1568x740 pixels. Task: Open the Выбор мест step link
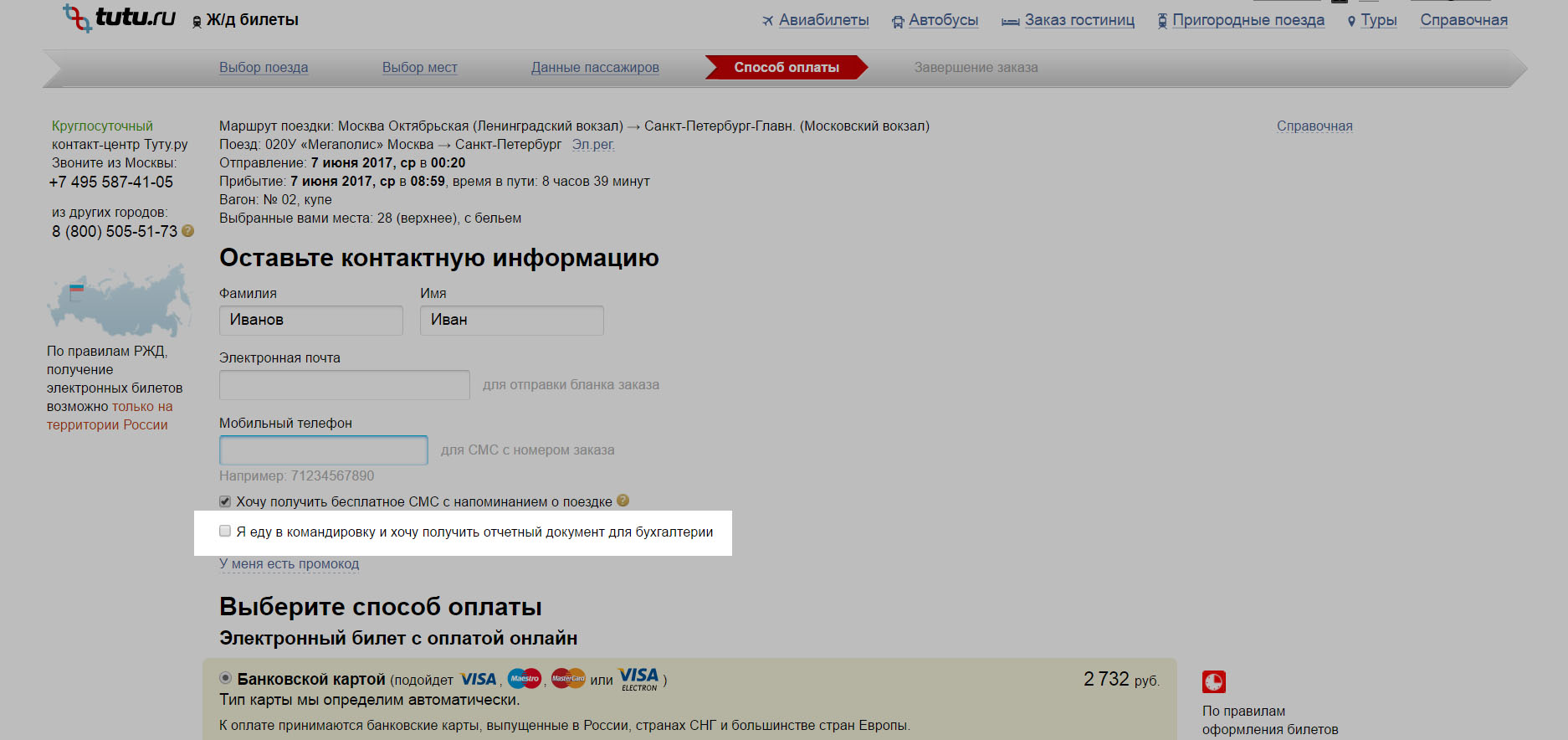[419, 68]
